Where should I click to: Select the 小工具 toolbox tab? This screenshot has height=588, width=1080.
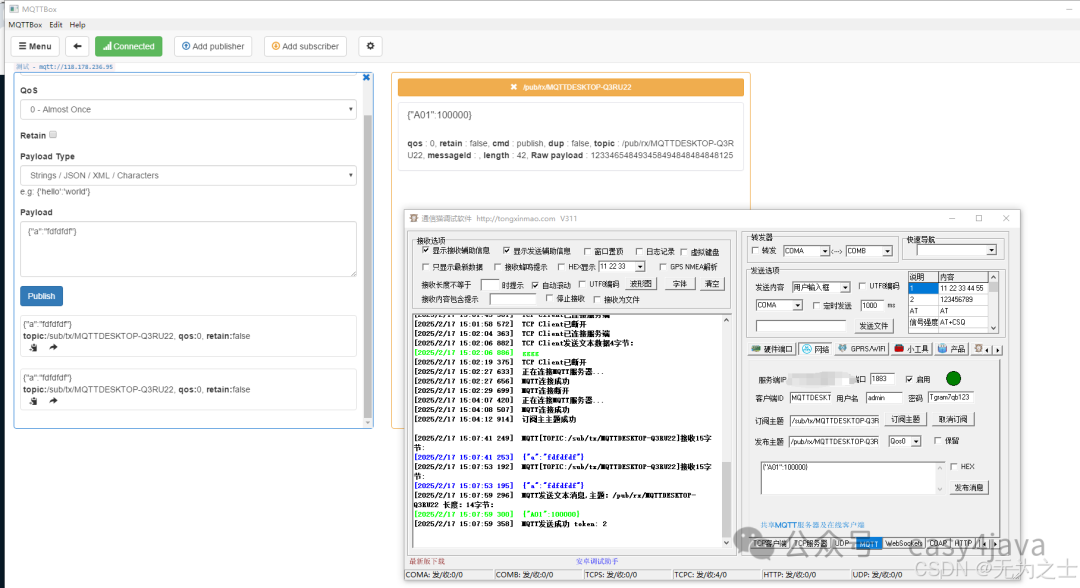click(911, 349)
